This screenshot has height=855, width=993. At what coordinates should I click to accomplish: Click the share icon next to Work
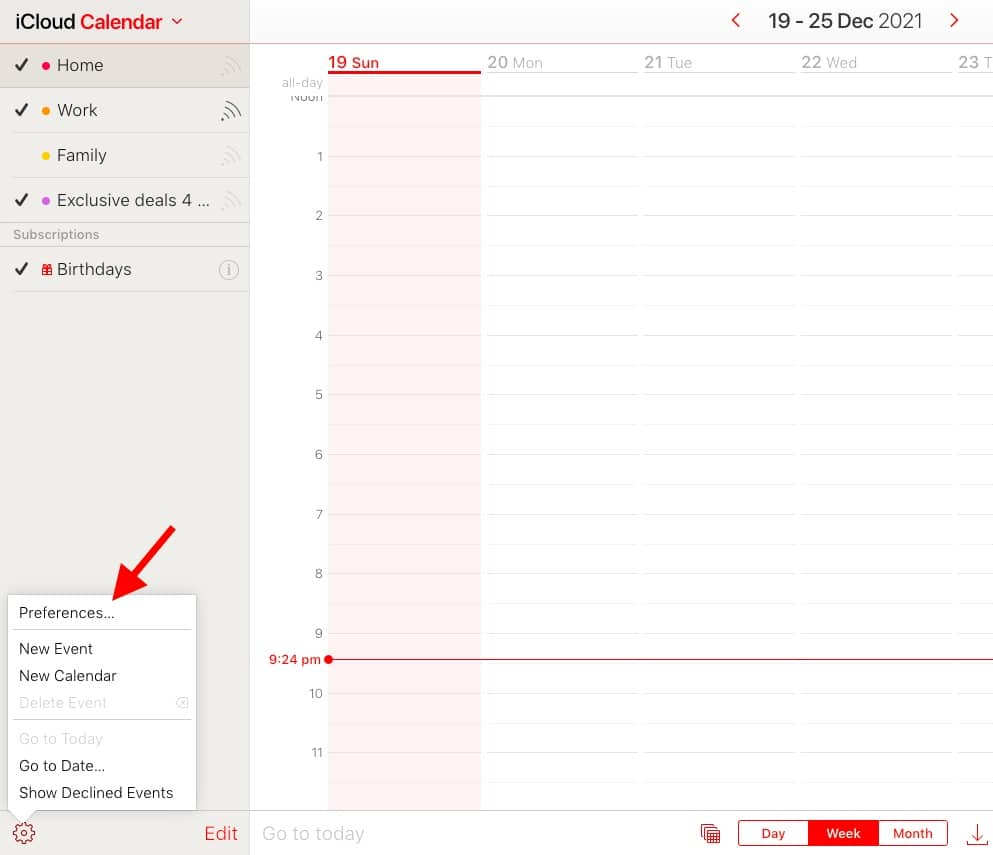pos(231,111)
